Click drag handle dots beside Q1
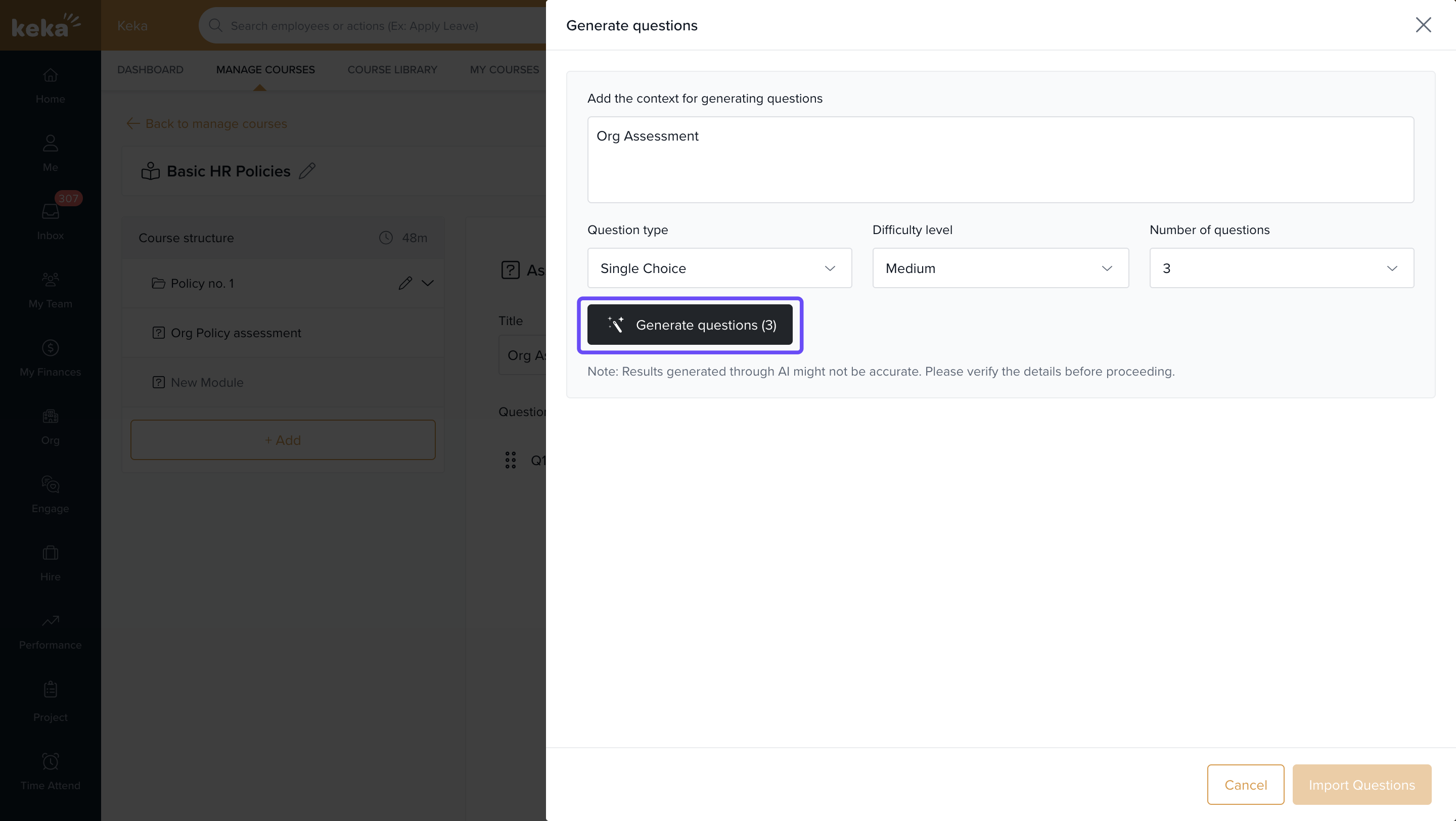The width and height of the screenshot is (1456, 821). [x=511, y=460]
